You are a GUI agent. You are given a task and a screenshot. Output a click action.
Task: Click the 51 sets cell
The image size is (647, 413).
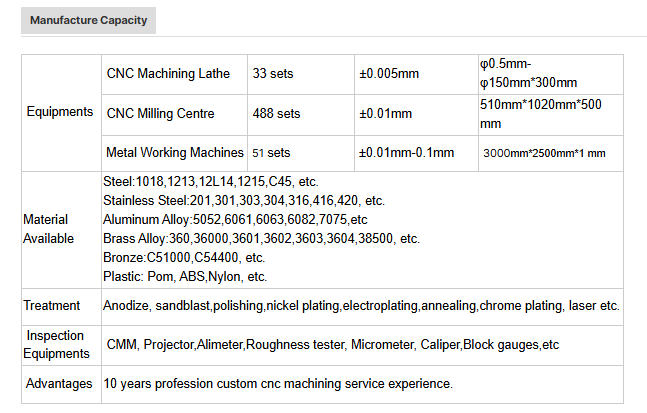[301, 153]
